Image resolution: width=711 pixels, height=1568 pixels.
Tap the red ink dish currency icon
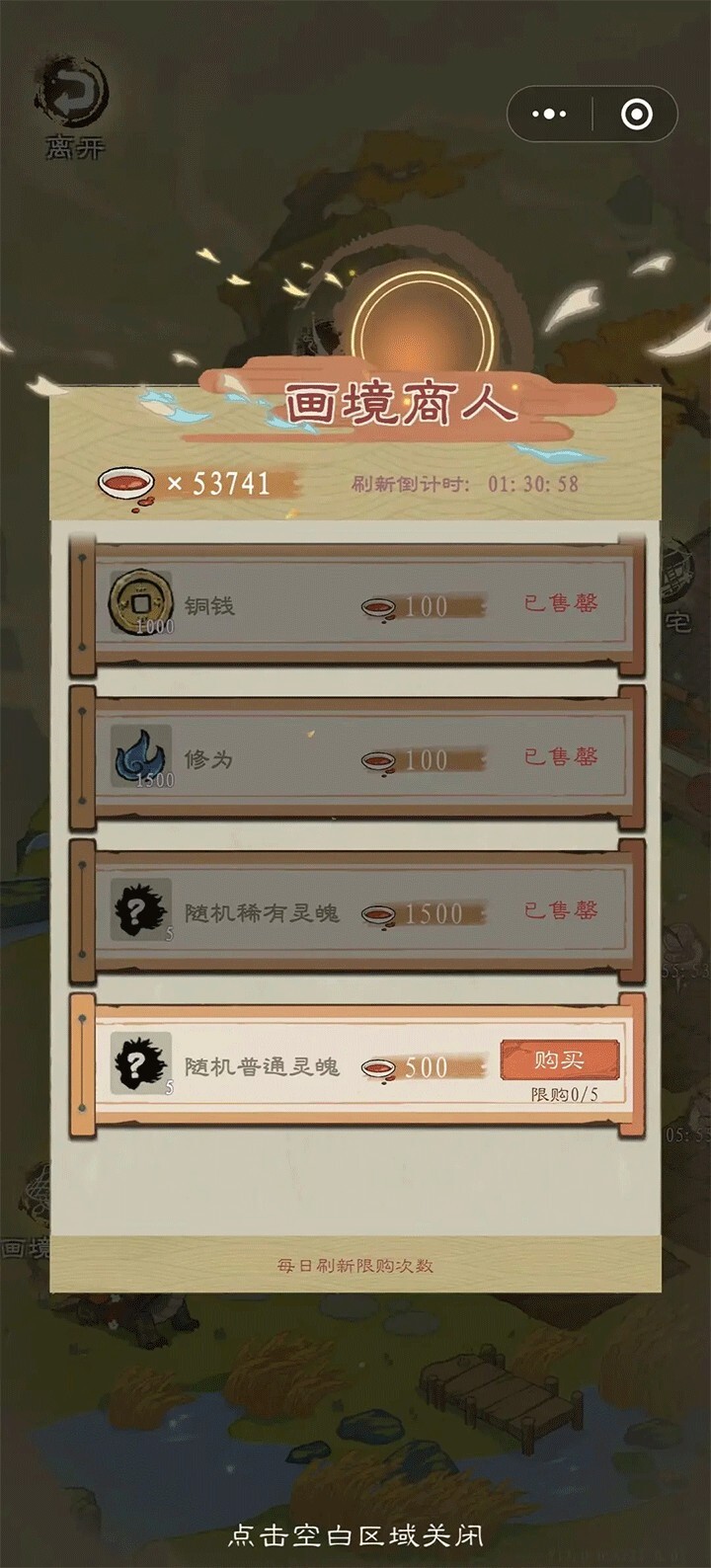click(x=126, y=485)
